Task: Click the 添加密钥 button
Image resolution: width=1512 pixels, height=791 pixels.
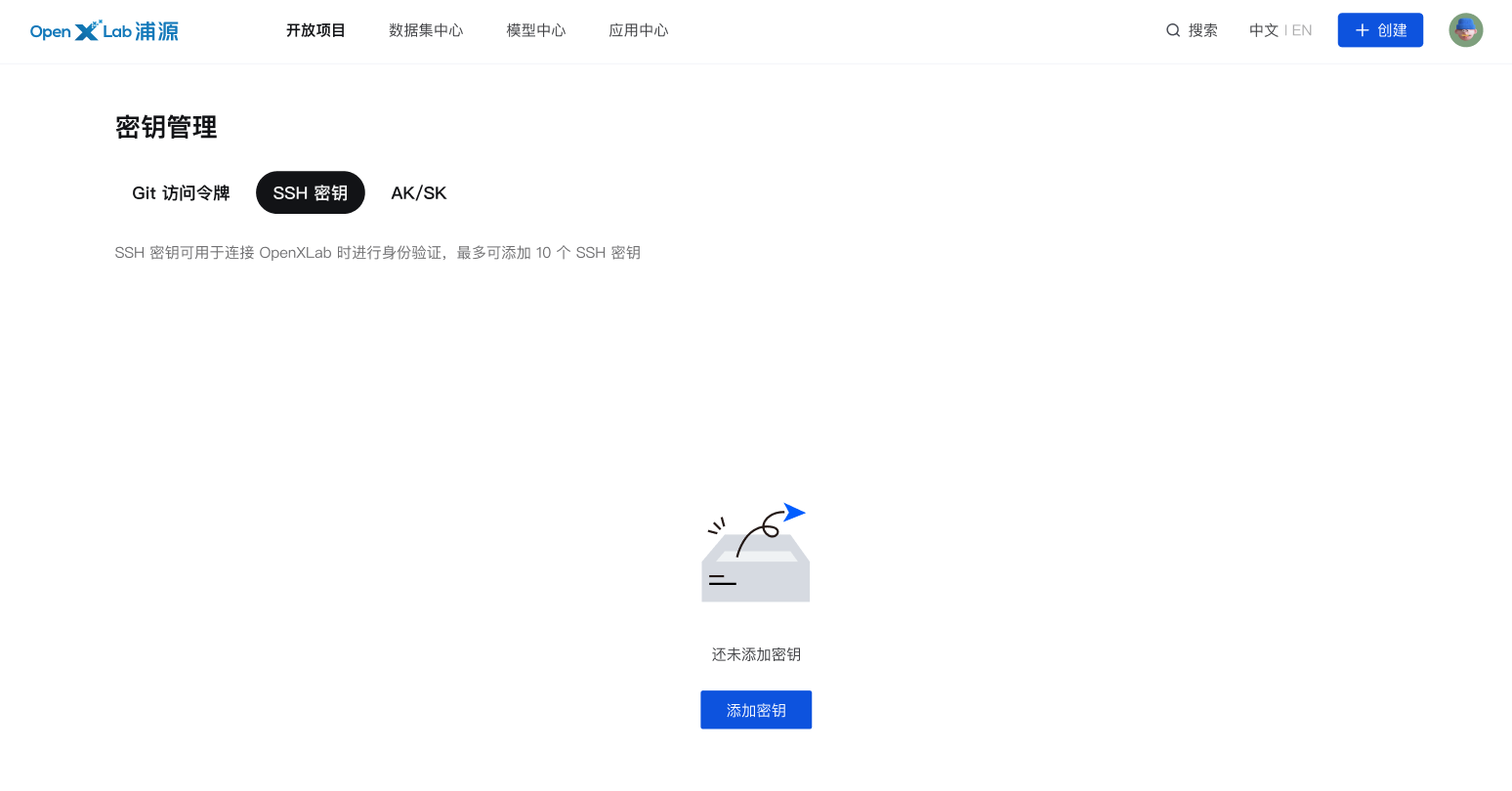Action: pyautogui.click(x=755, y=710)
